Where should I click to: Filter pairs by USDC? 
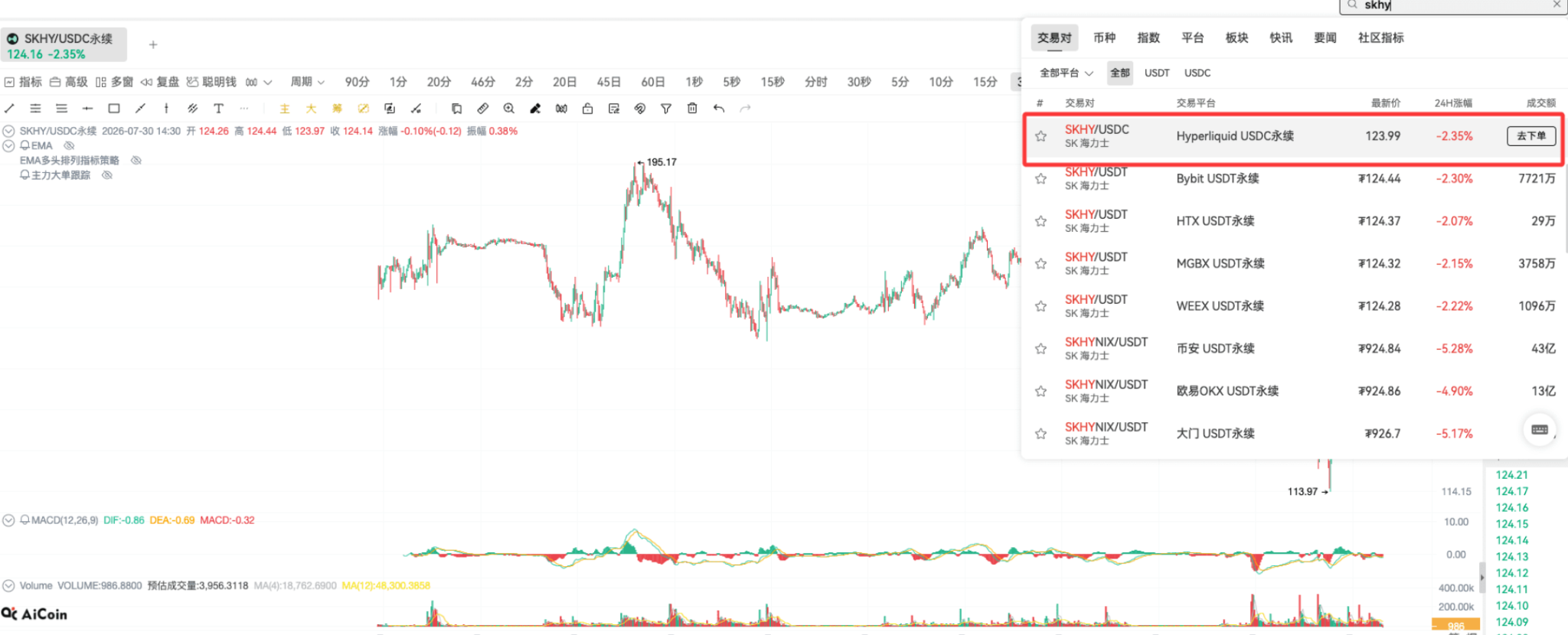[1197, 73]
